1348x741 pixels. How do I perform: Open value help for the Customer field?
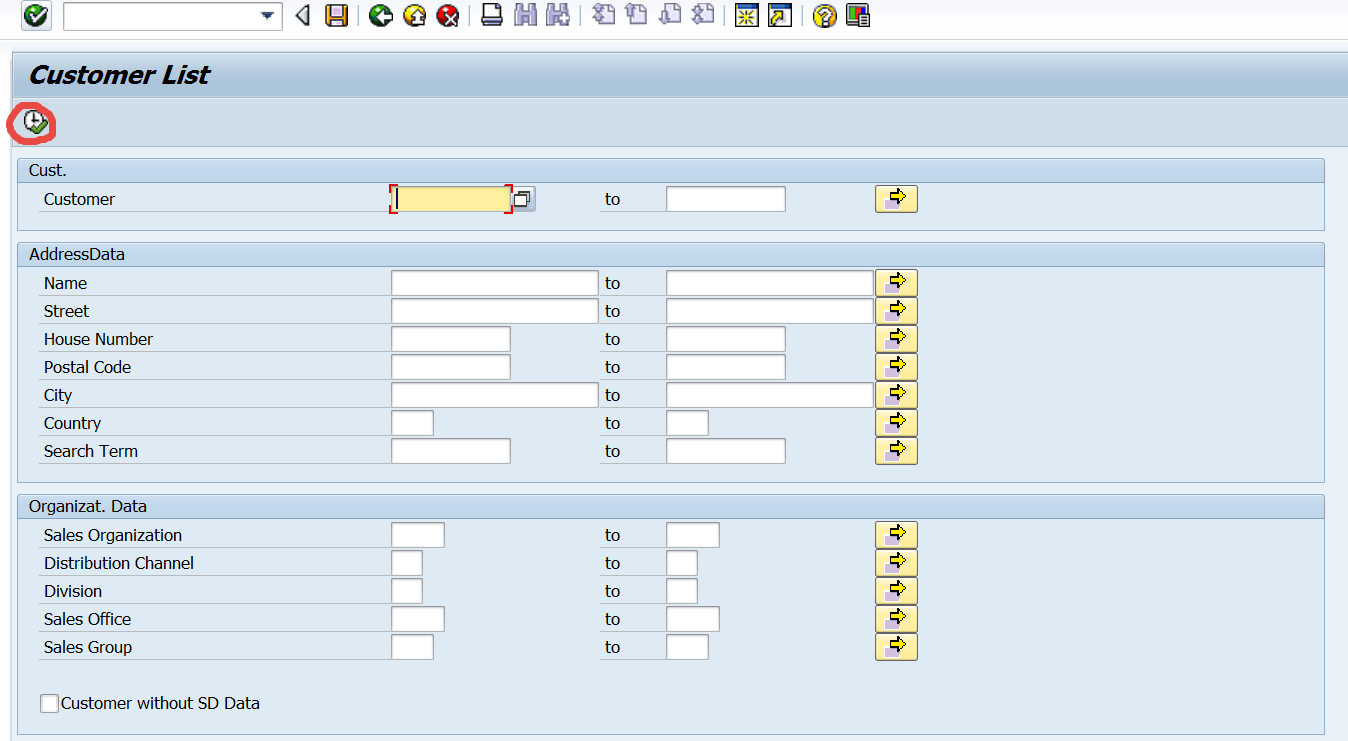[x=521, y=198]
